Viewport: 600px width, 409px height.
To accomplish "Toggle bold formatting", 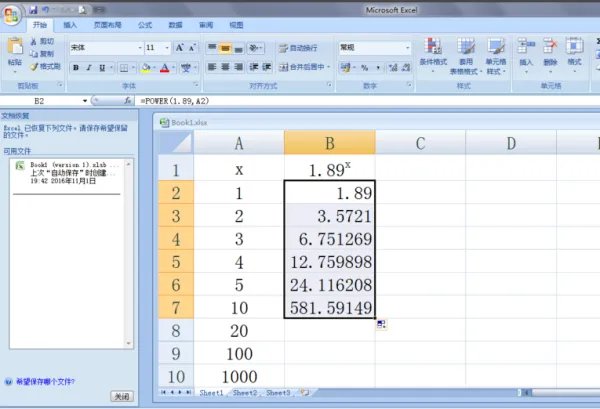I will (x=75, y=67).
